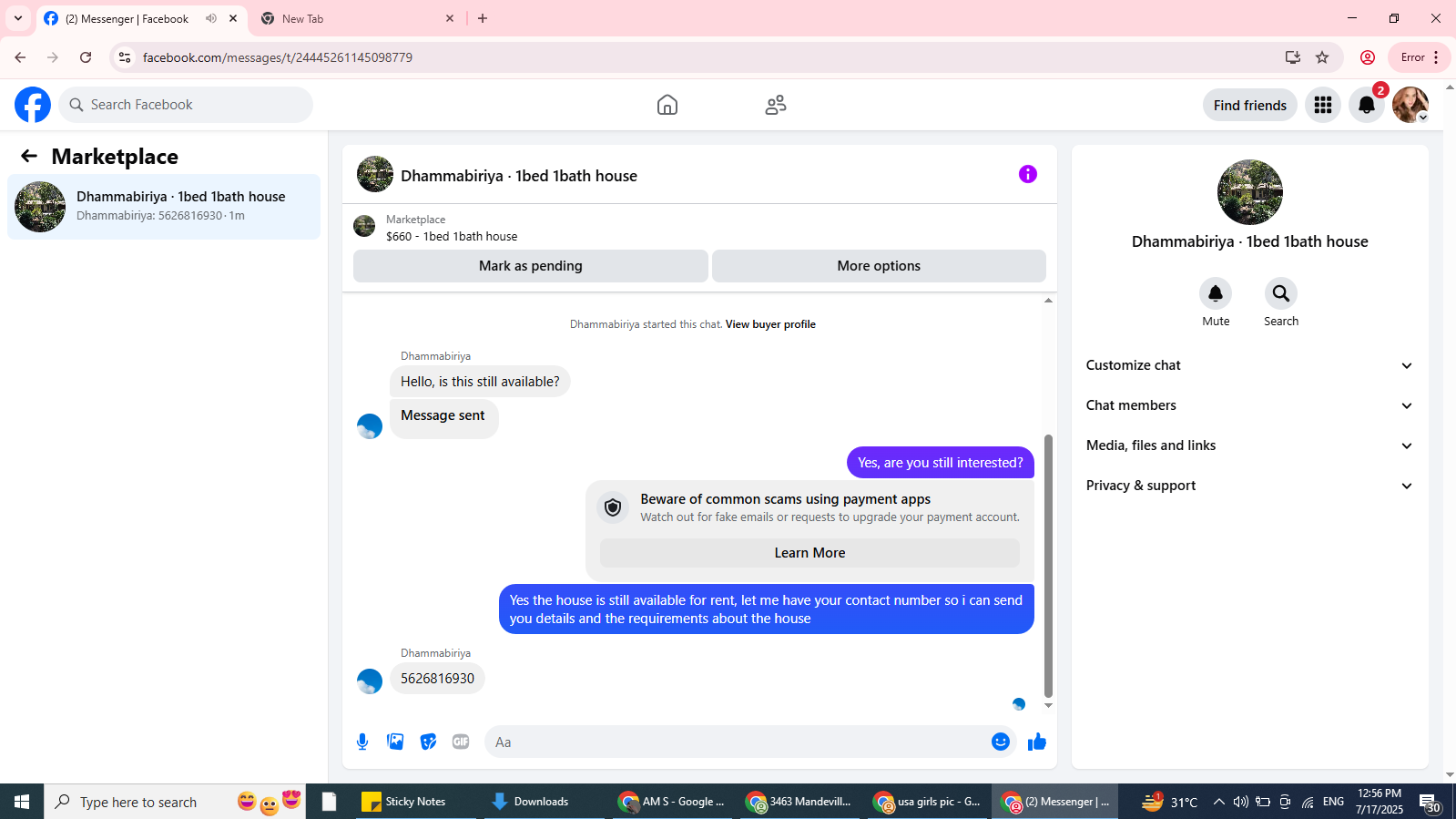Switch to the Messenger | Facebook tab
This screenshot has height=819, width=1456.
pyautogui.click(x=142, y=18)
